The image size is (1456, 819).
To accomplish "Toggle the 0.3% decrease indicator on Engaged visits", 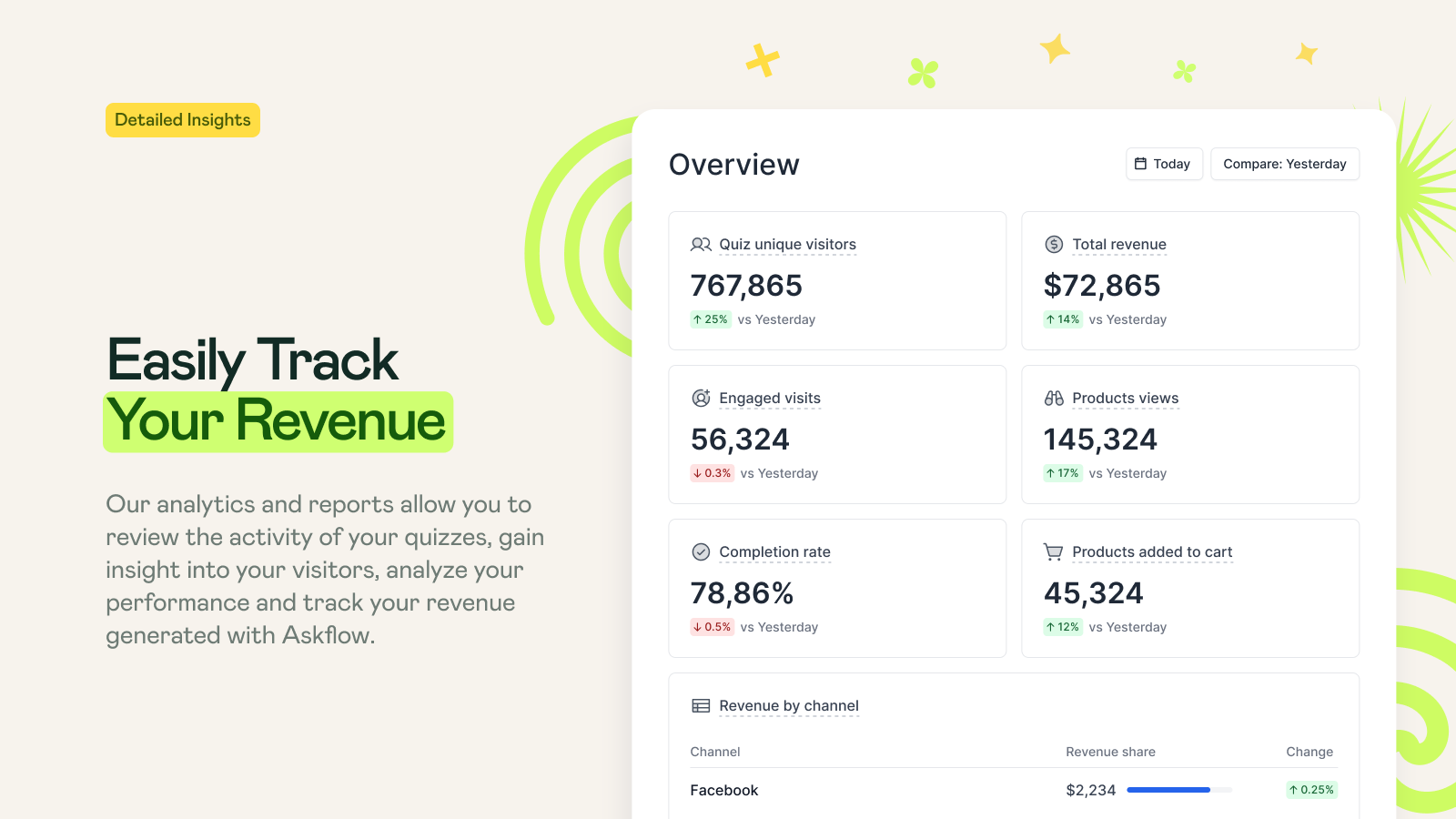I will coord(713,473).
